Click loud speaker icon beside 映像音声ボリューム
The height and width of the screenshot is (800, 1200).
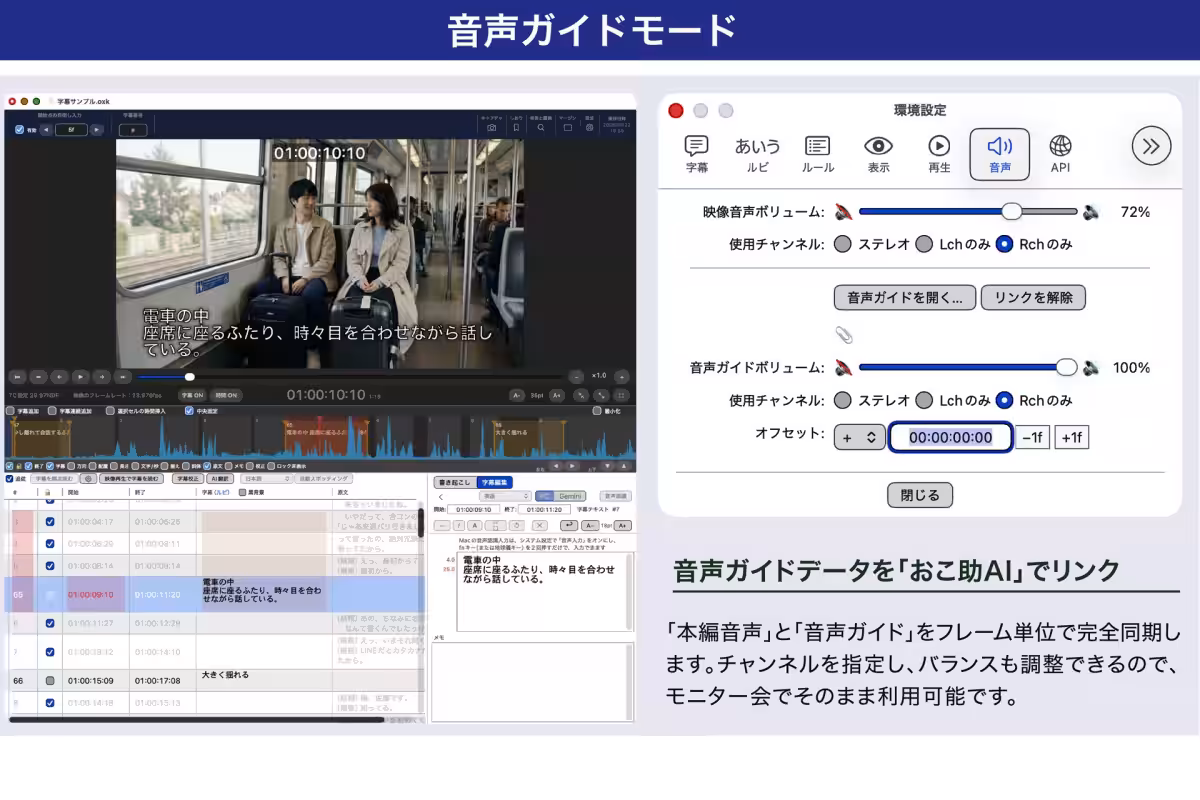pos(1092,212)
